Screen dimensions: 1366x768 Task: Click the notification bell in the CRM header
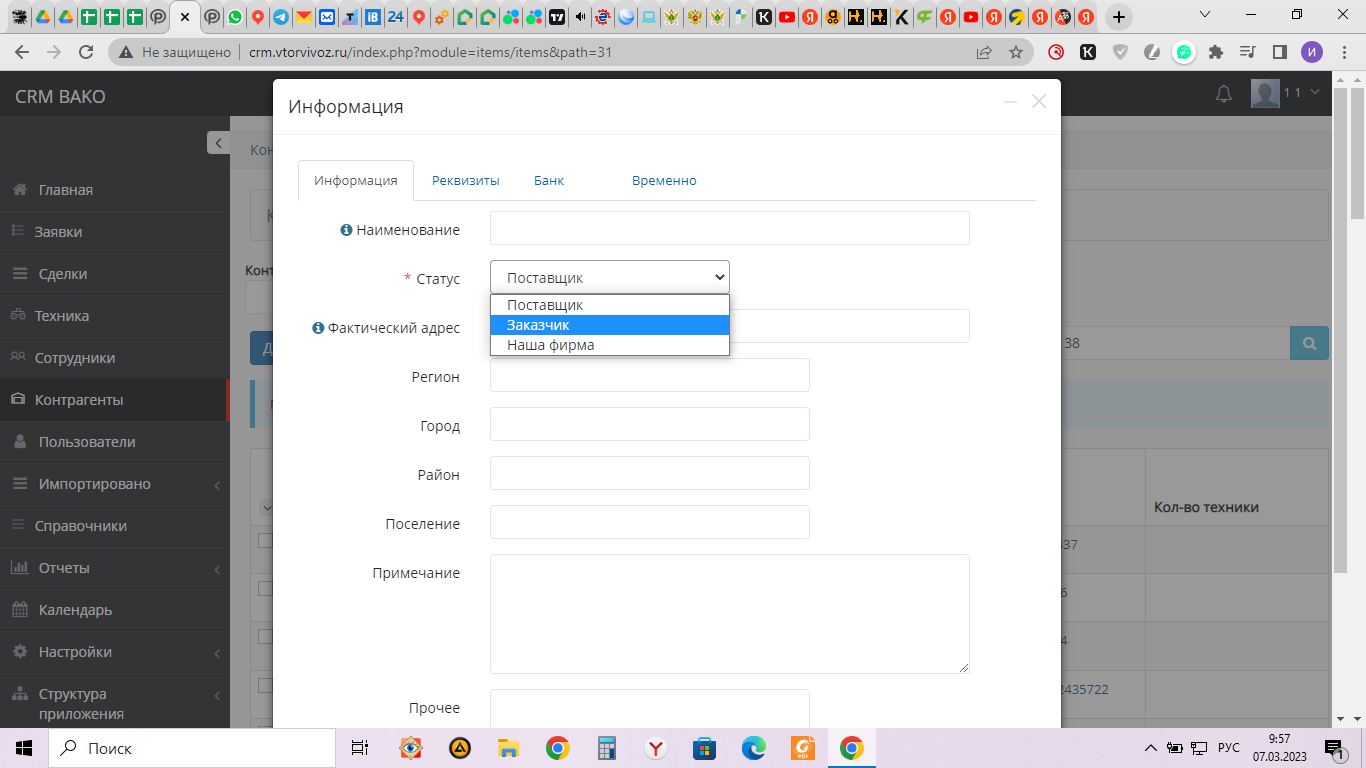point(1223,94)
